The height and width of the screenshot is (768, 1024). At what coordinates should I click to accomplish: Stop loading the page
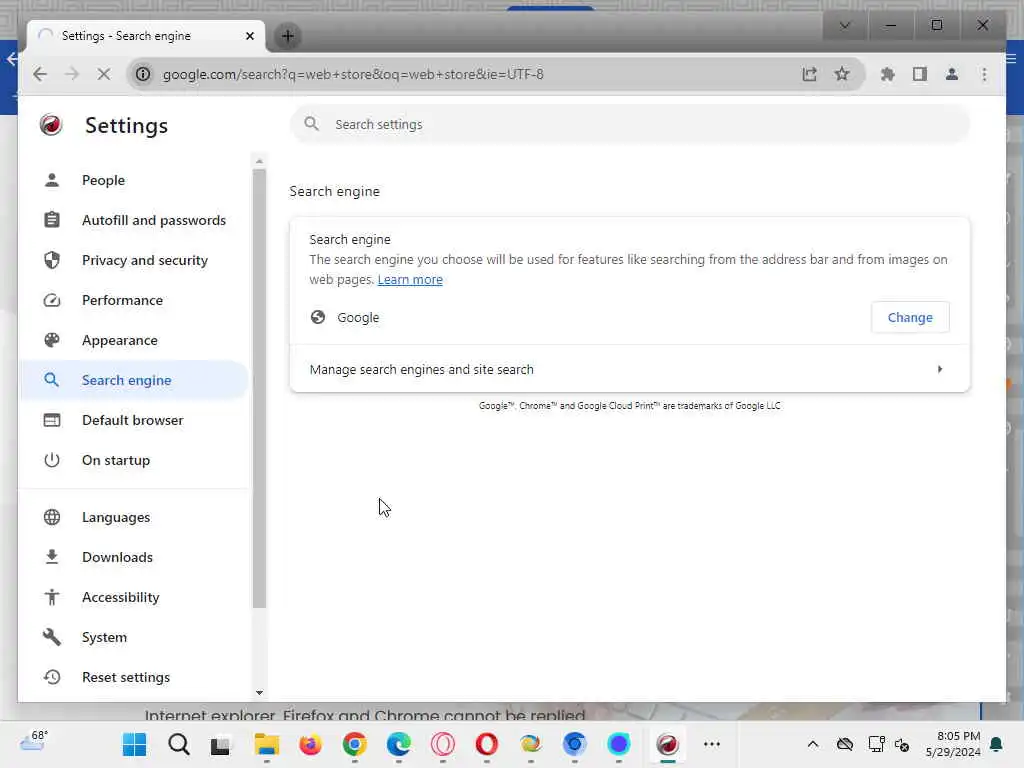pos(104,74)
